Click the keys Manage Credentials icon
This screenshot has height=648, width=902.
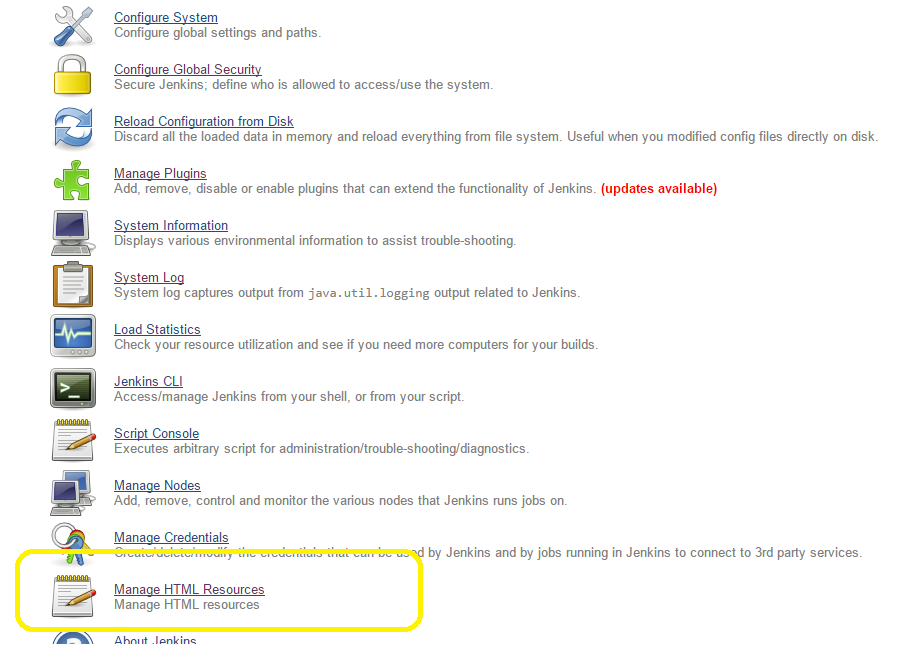click(x=72, y=544)
